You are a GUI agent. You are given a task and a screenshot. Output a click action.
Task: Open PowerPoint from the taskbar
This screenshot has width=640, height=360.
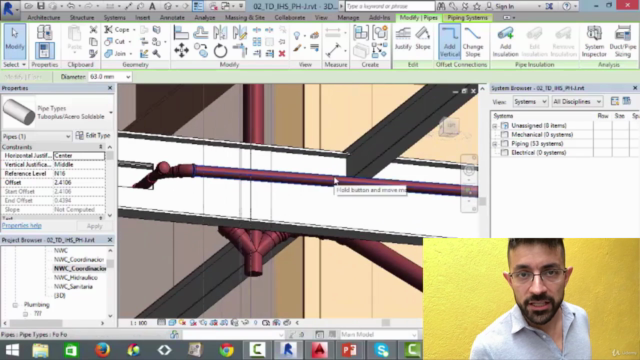point(349,350)
